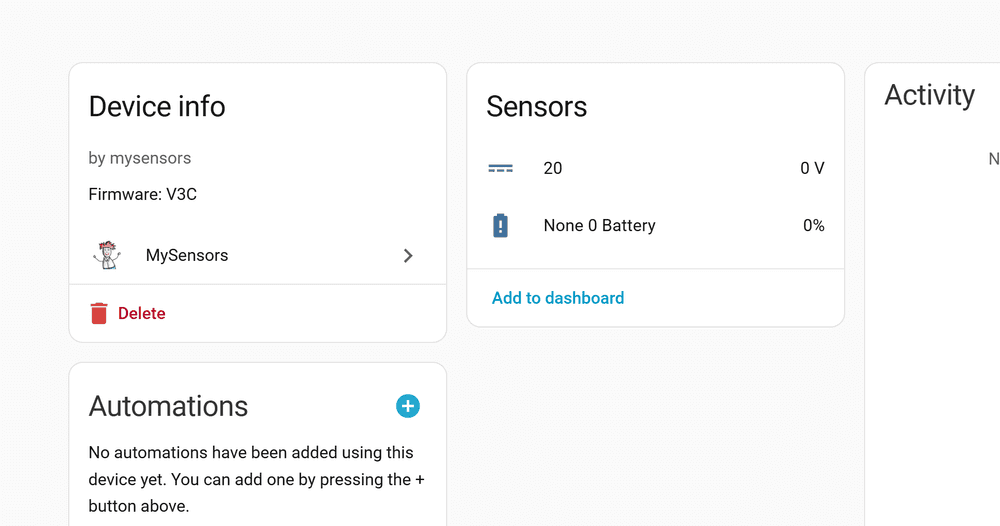The image size is (1000, 526).
Task: Click the voltage DC icon next to 20
Action: point(500,168)
